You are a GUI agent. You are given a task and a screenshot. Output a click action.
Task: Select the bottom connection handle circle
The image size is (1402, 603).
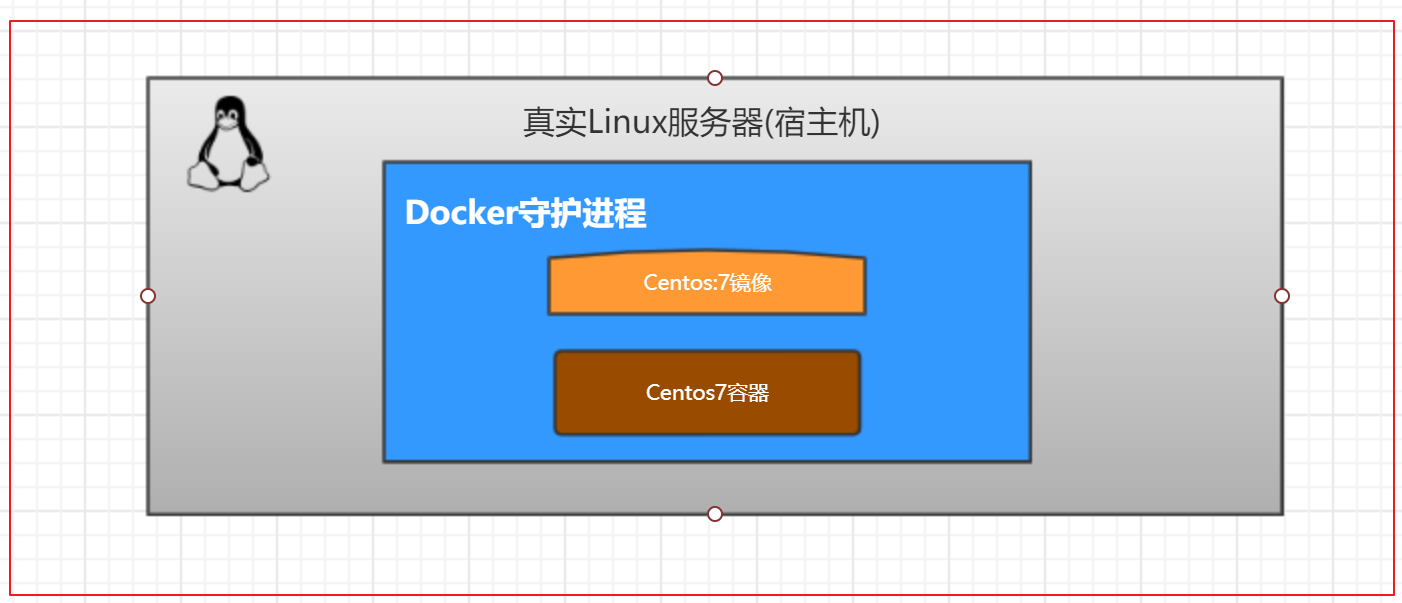[x=715, y=514]
